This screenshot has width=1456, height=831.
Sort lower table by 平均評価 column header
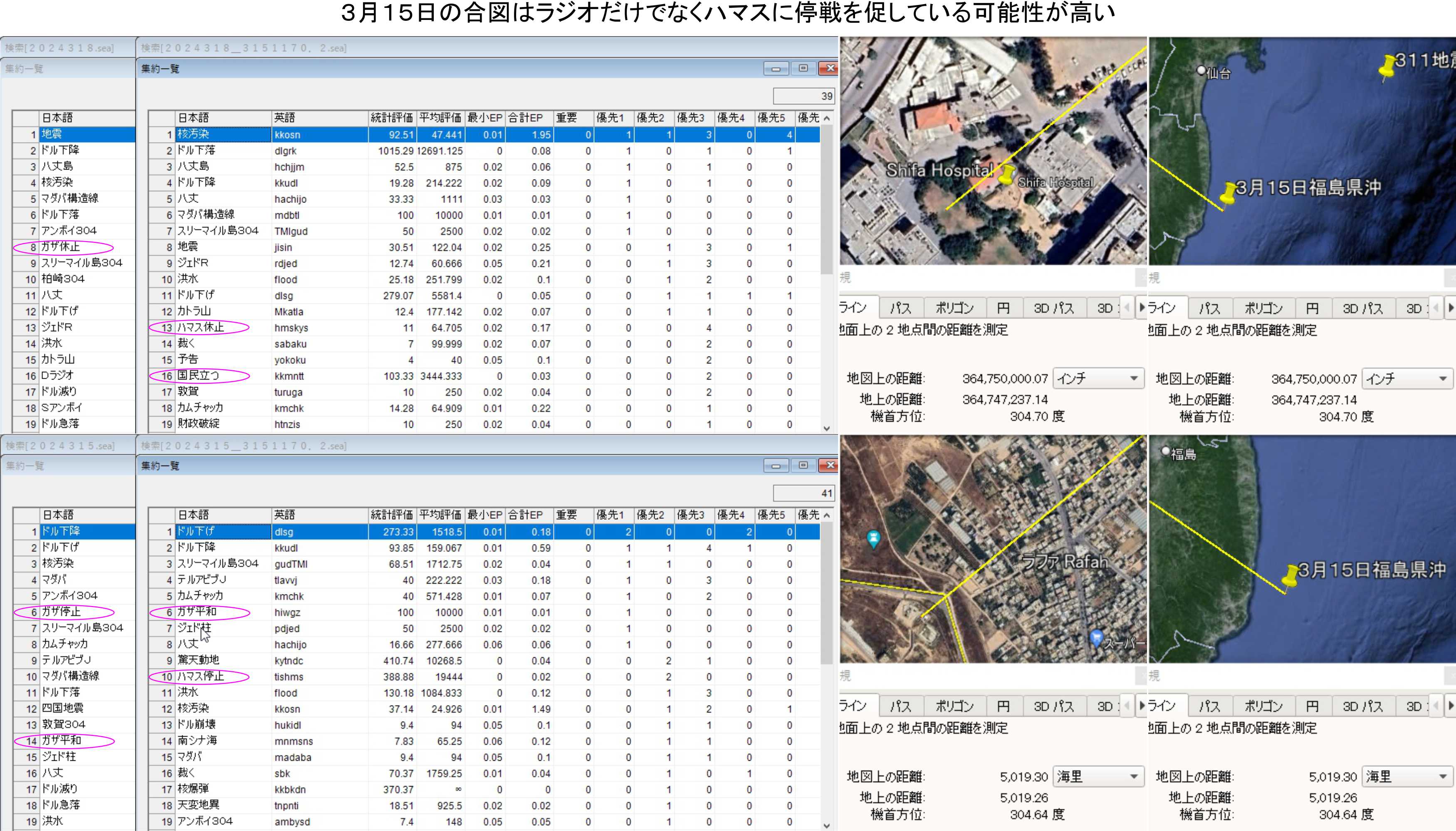click(440, 515)
